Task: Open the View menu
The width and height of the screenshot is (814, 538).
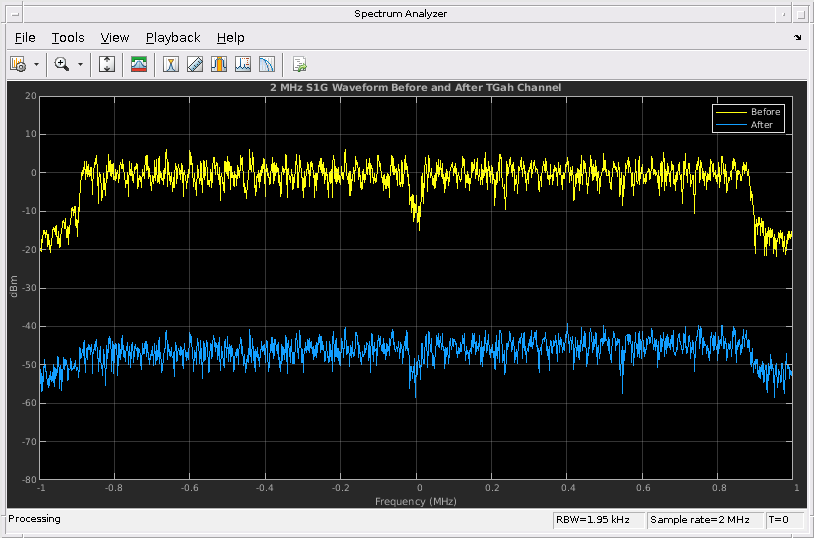Action: click(115, 38)
